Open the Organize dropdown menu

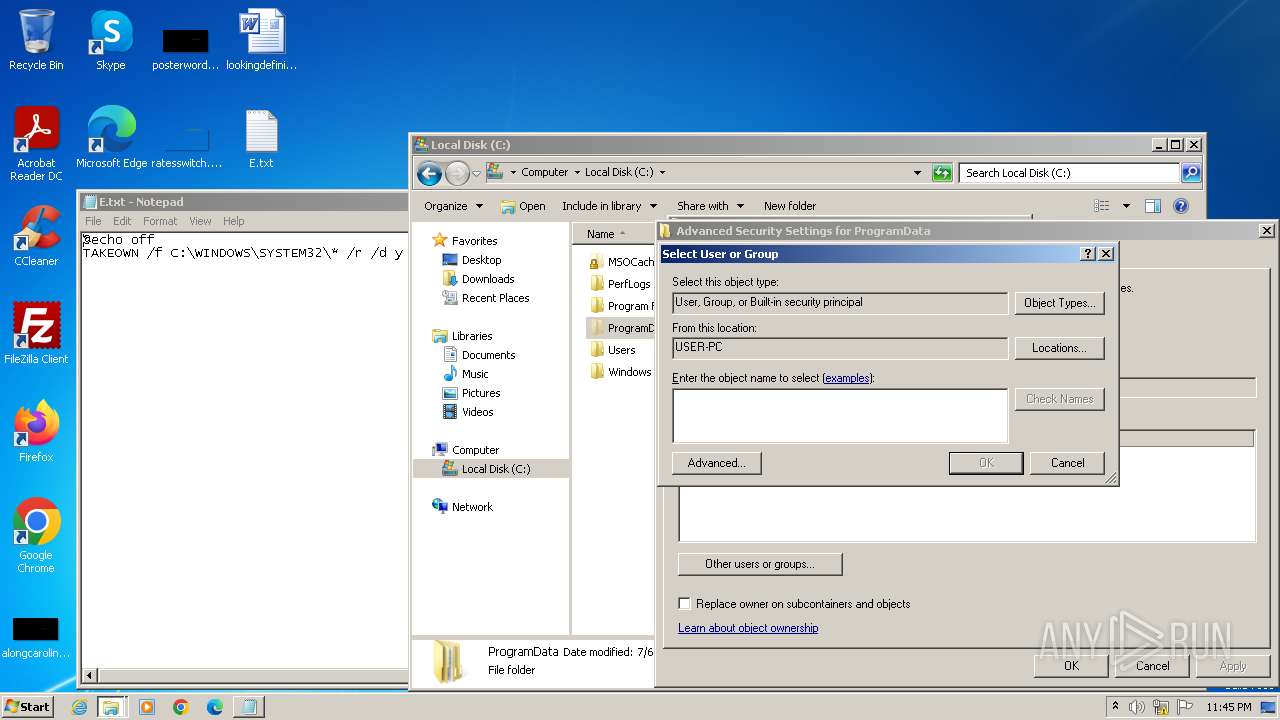453,206
